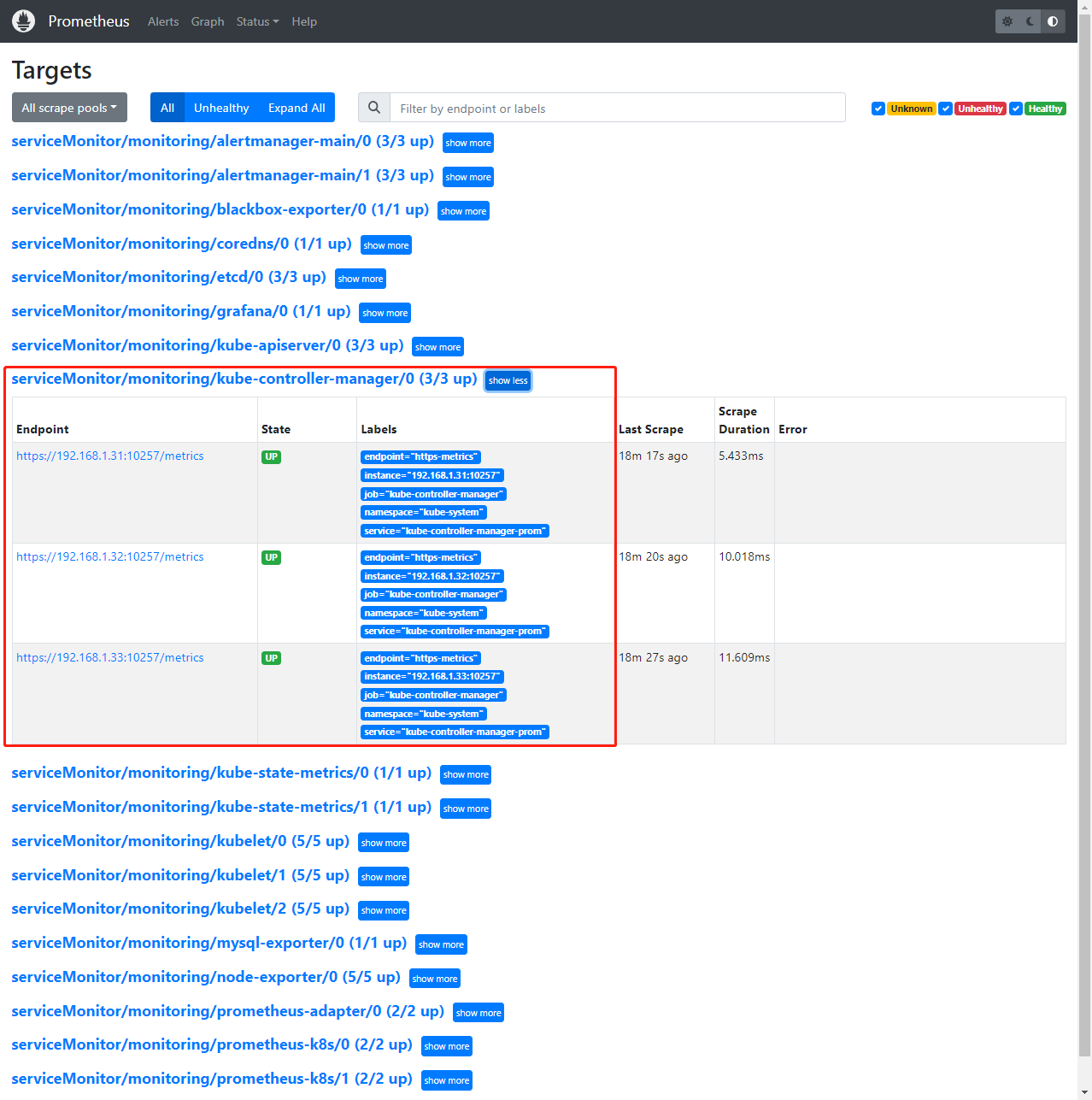The height and width of the screenshot is (1100, 1092).
Task: Click UP state badge for 192.168.1.33
Action: pyautogui.click(x=271, y=659)
